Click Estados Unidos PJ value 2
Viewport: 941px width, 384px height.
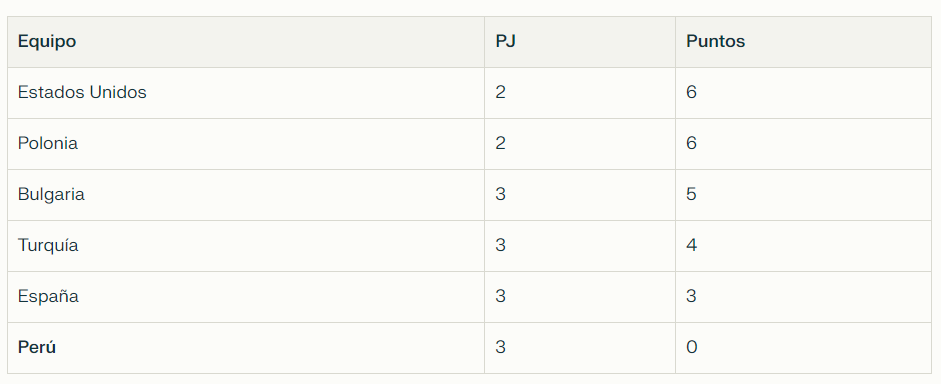pos(501,92)
